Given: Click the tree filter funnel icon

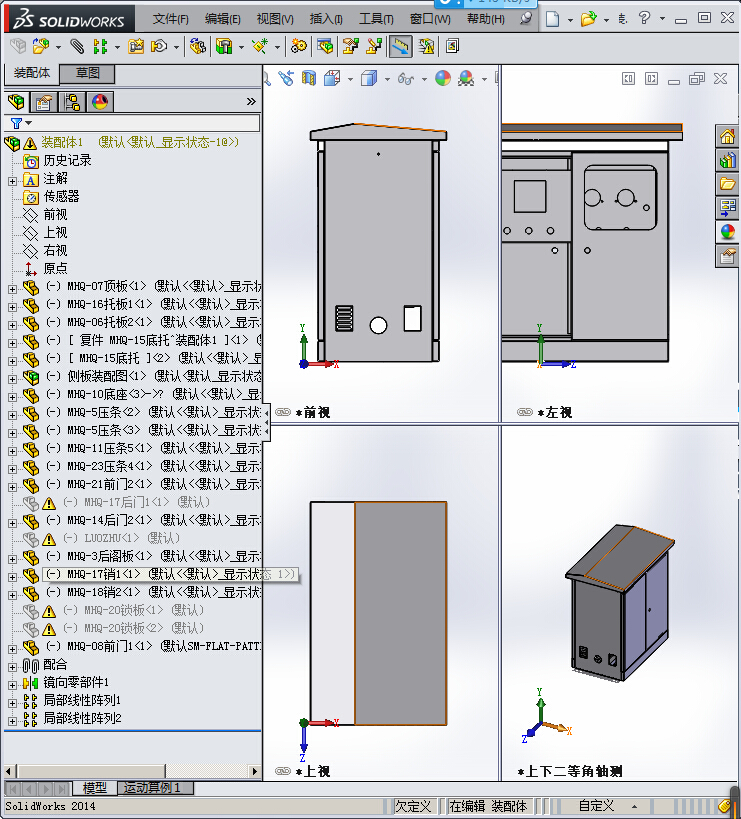Looking at the screenshot, I should coord(16,123).
